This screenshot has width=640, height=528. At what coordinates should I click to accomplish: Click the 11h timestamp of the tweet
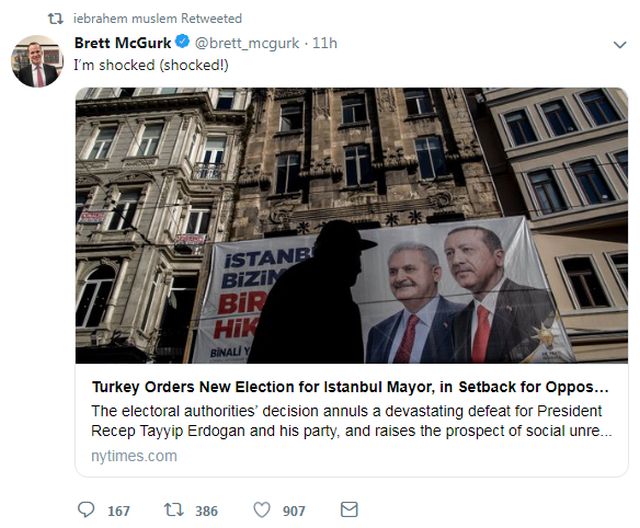(x=324, y=43)
